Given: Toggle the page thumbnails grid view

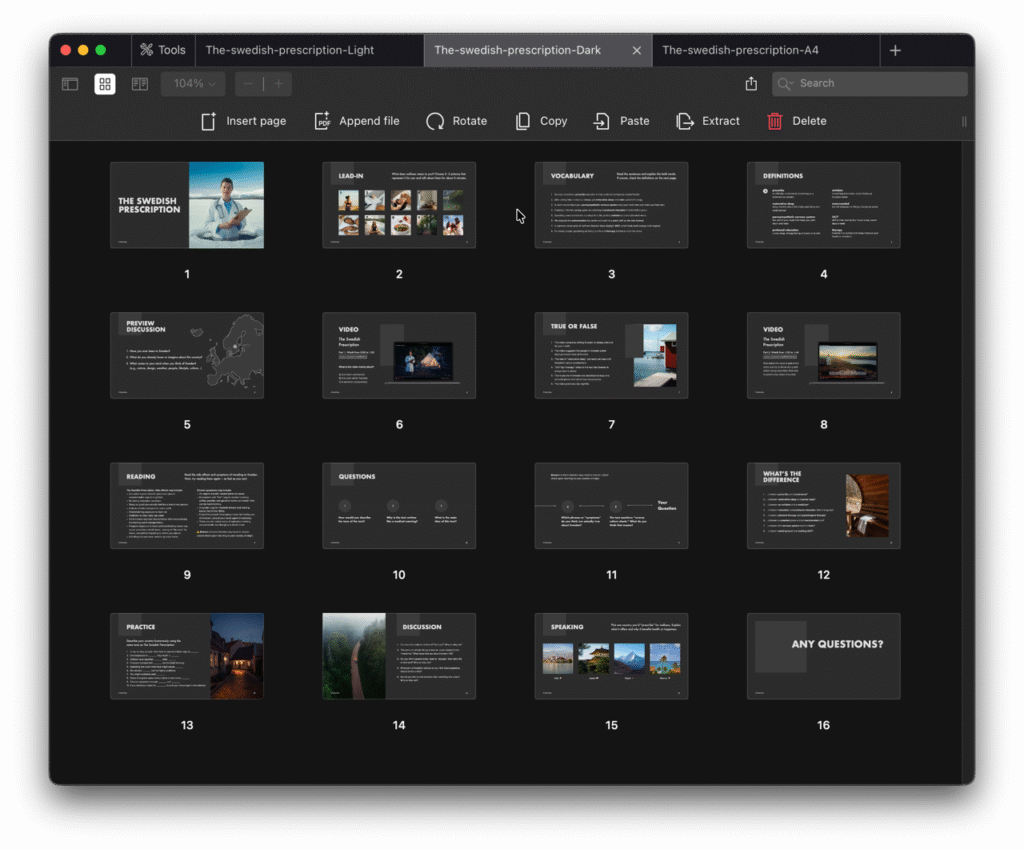Looking at the screenshot, I should click(x=105, y=84).
